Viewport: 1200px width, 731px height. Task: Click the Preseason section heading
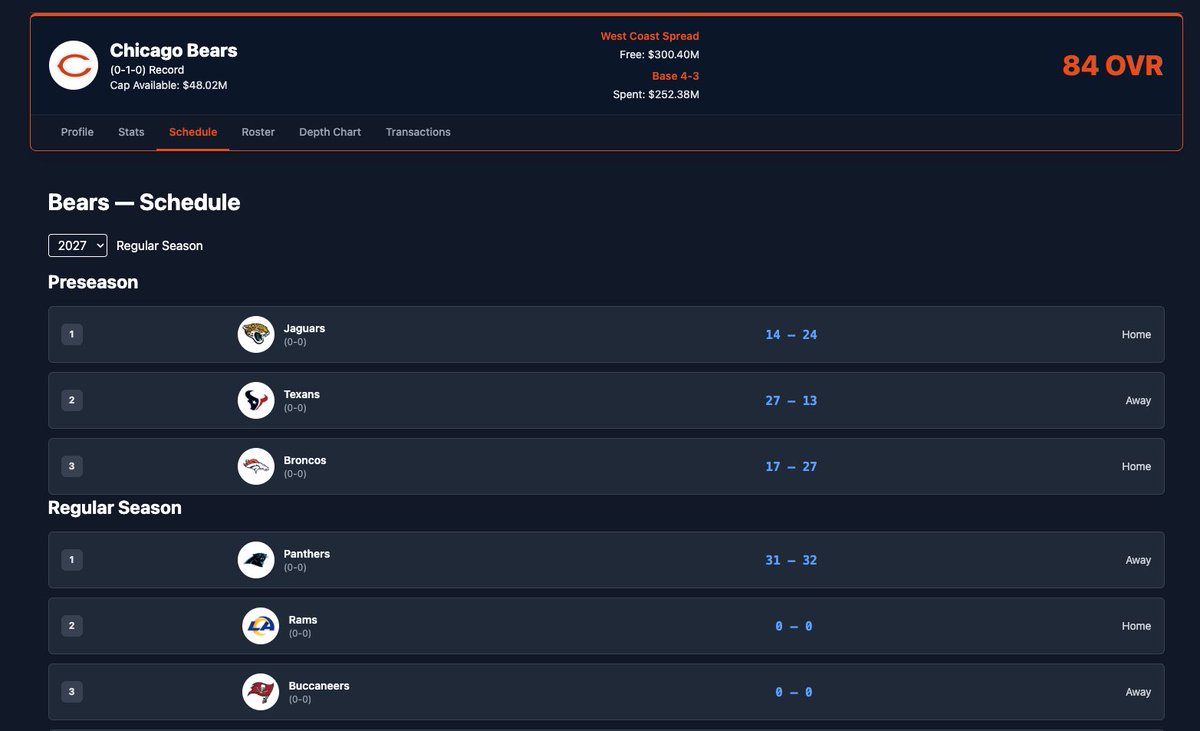coord(93,282)
